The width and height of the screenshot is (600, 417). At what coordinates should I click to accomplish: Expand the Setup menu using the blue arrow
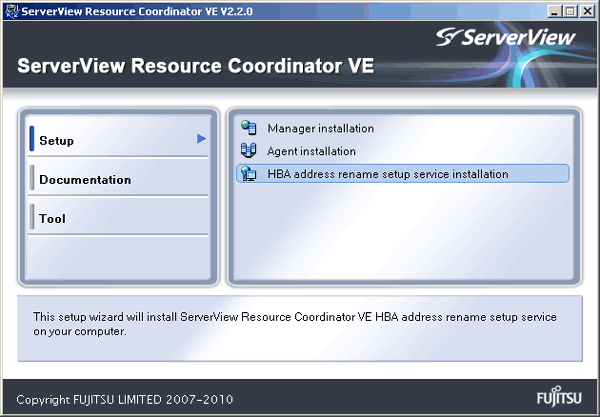click(x=201, y=138)
